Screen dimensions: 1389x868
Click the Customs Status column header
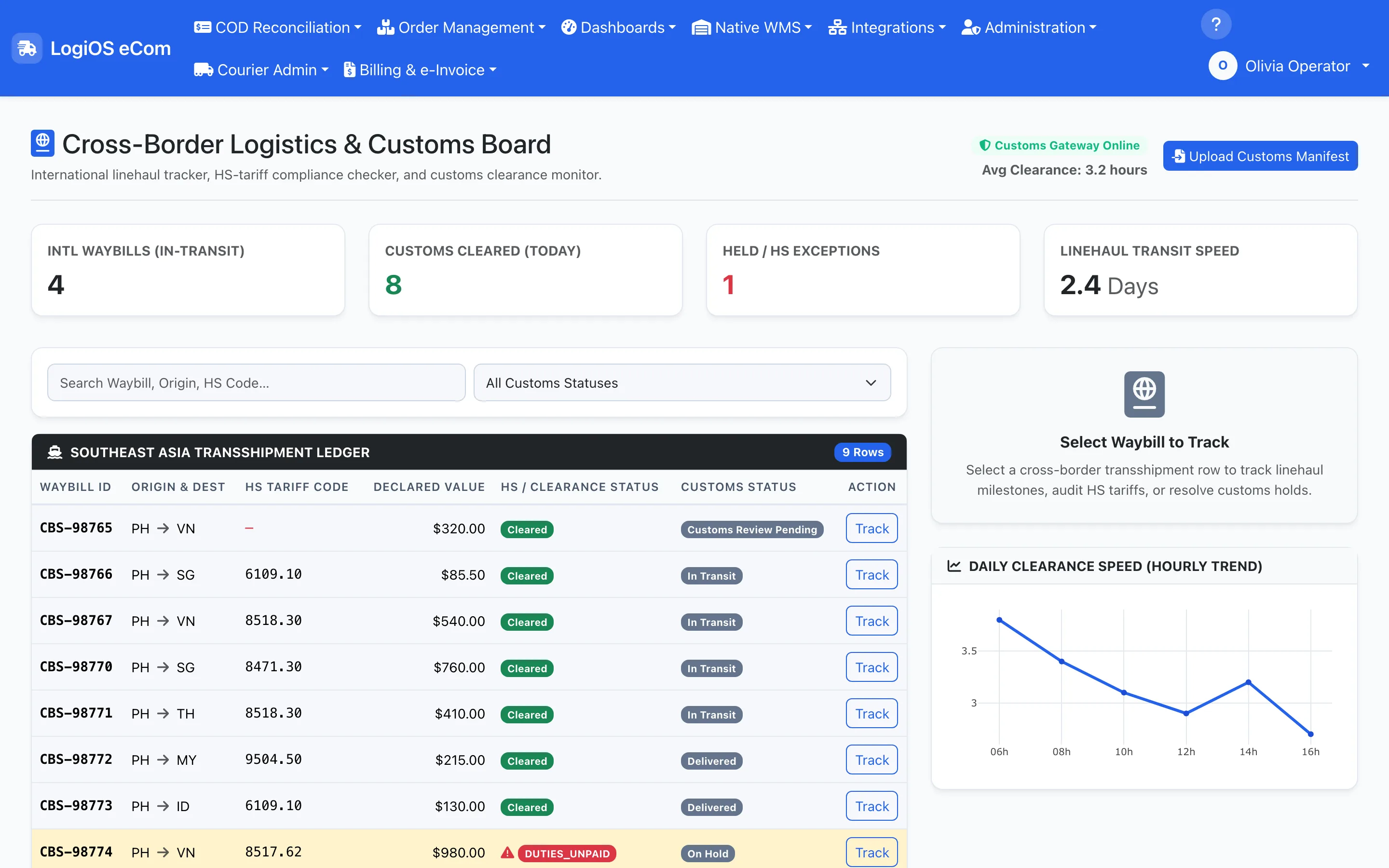[738, 487]
